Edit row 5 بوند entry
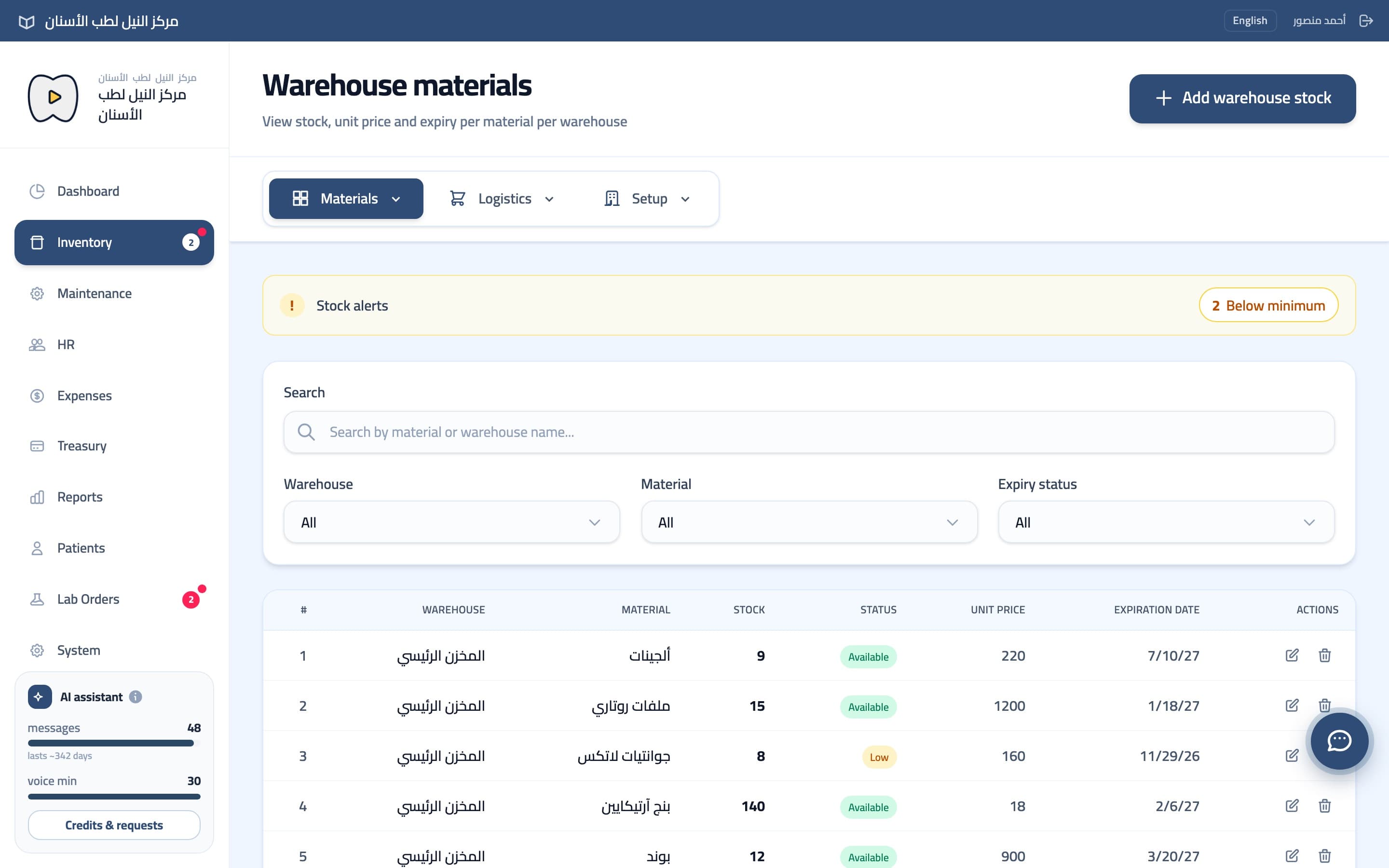 (x=1292, y=856)
